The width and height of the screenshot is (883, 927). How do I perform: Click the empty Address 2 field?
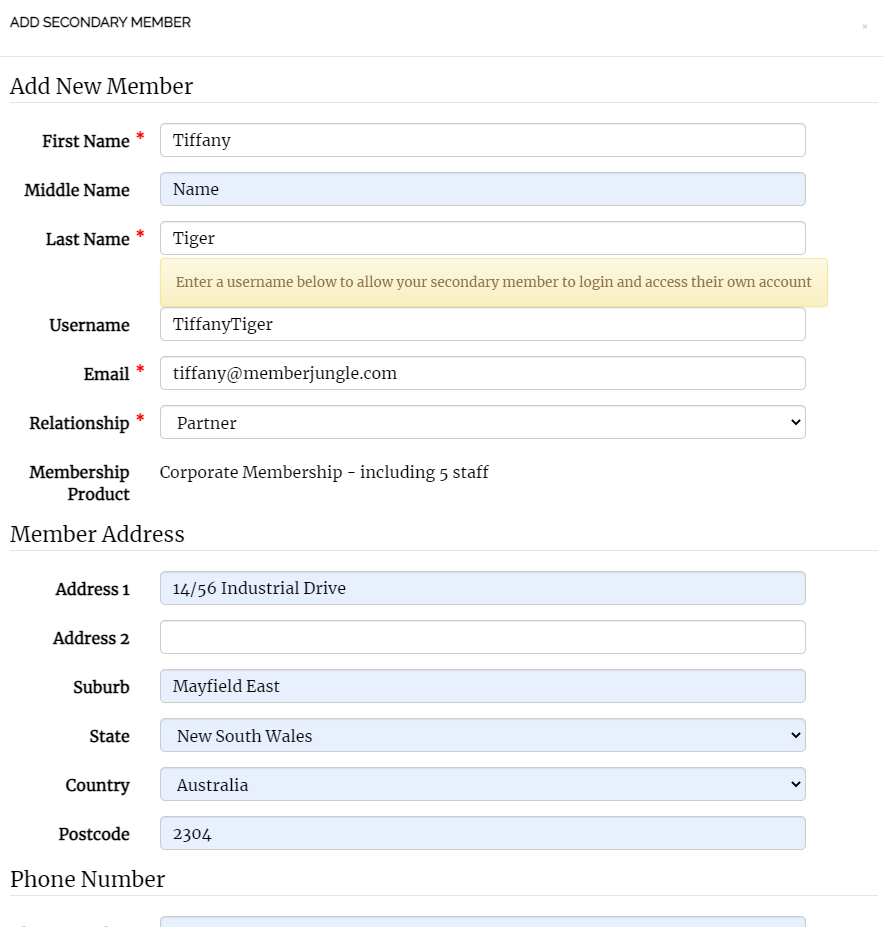coord(482,637)
